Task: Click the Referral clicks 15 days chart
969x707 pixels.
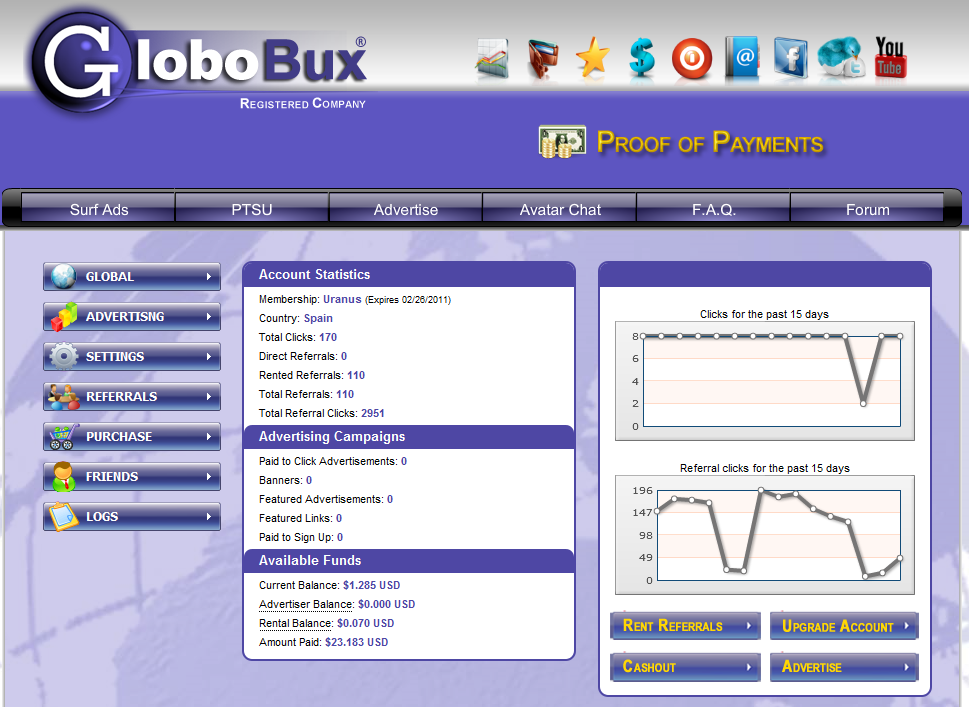Action: pyautogui.click(x=764, y=535)
